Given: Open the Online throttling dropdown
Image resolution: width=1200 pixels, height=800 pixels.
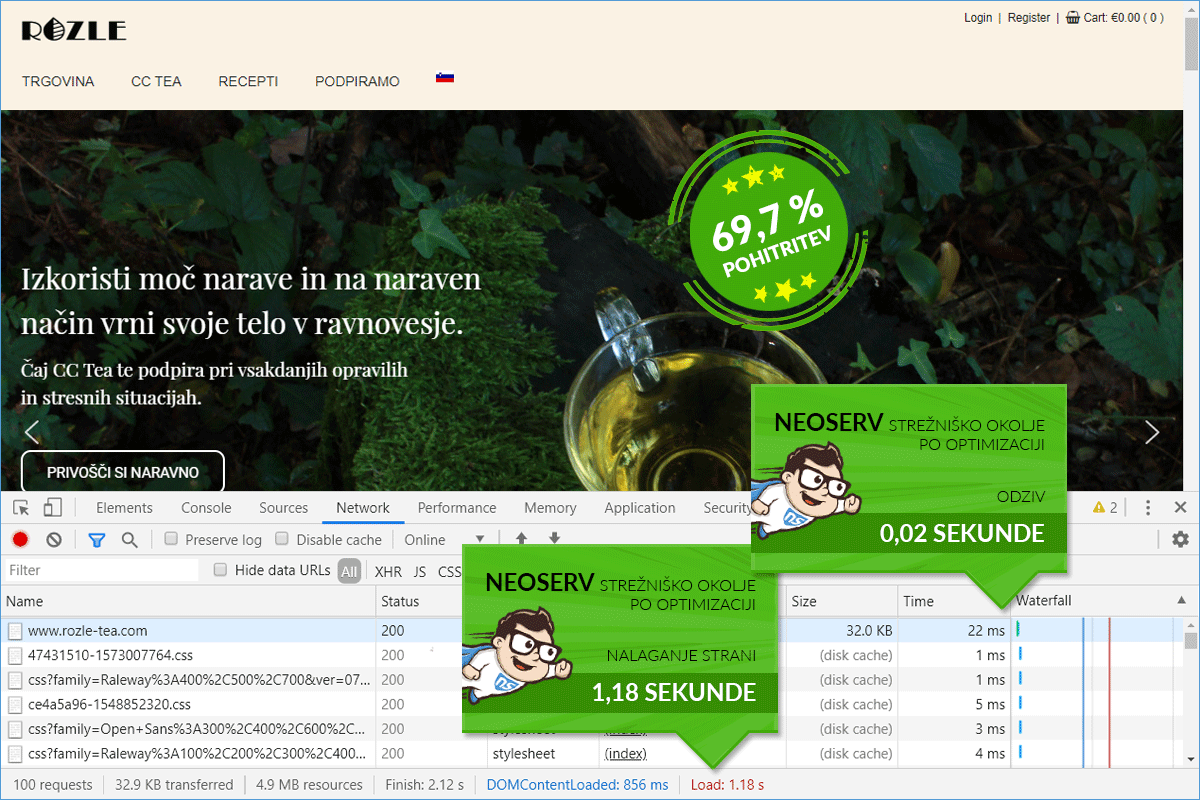Looking at the screenshot, I should click(444, 540).
